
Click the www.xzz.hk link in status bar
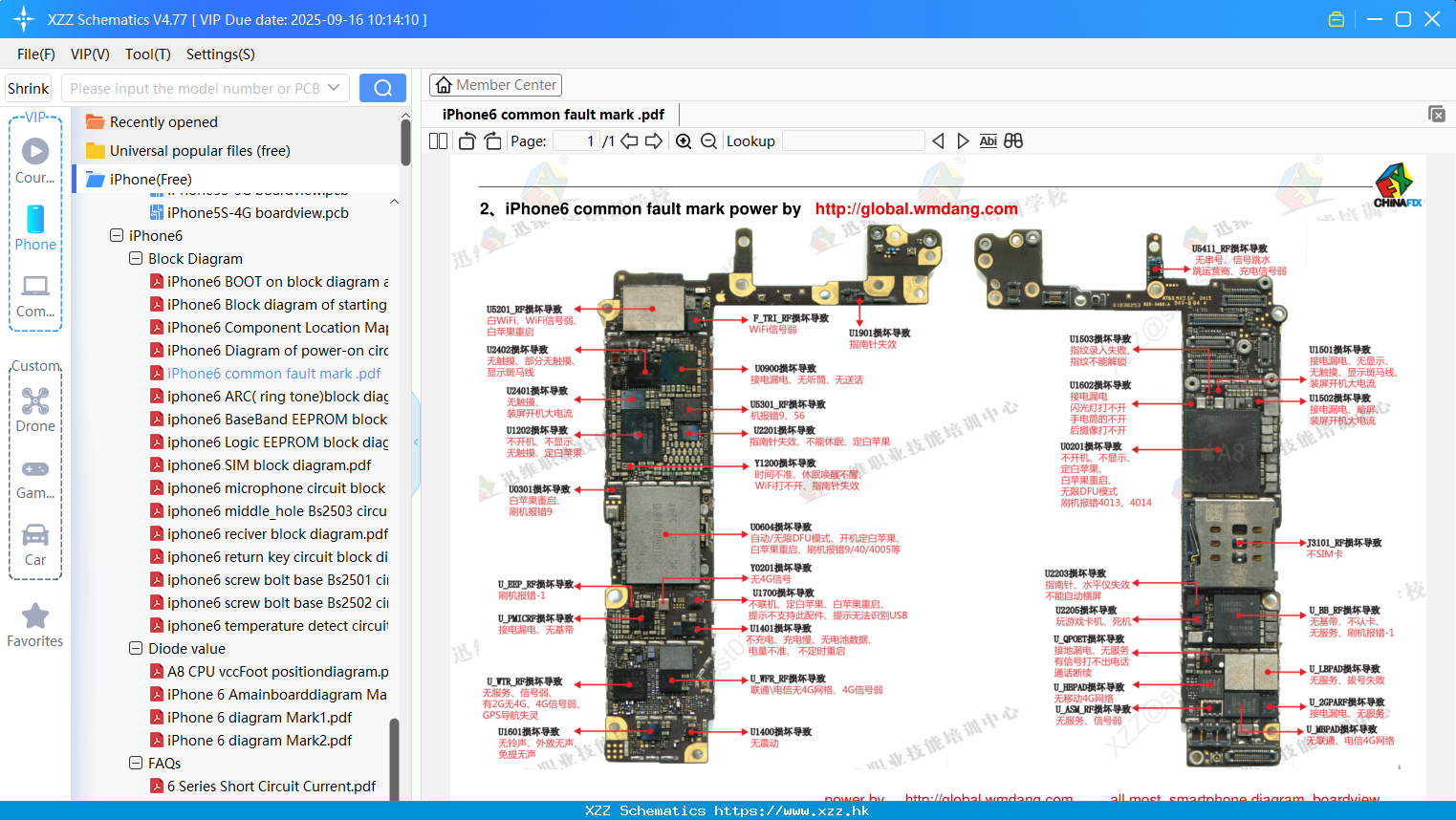coord(792,810)
